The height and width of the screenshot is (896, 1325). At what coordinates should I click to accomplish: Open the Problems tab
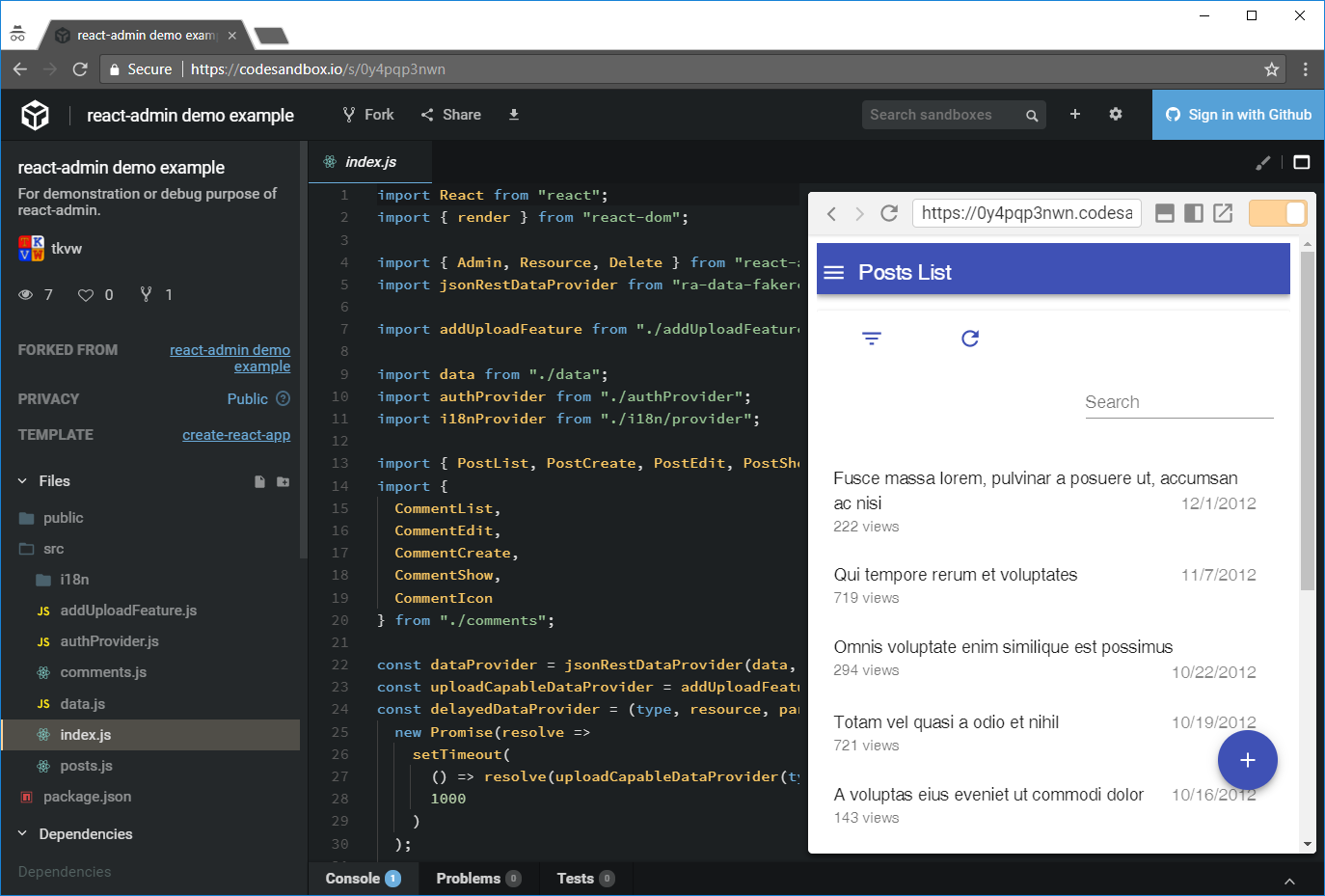478,879
